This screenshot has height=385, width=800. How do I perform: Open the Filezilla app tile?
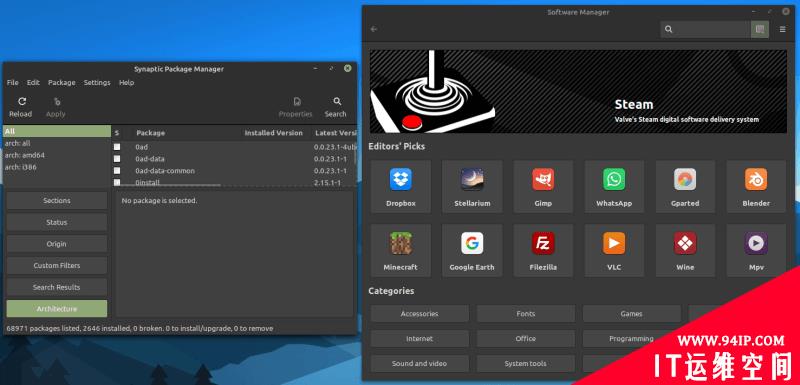point(543,250)
